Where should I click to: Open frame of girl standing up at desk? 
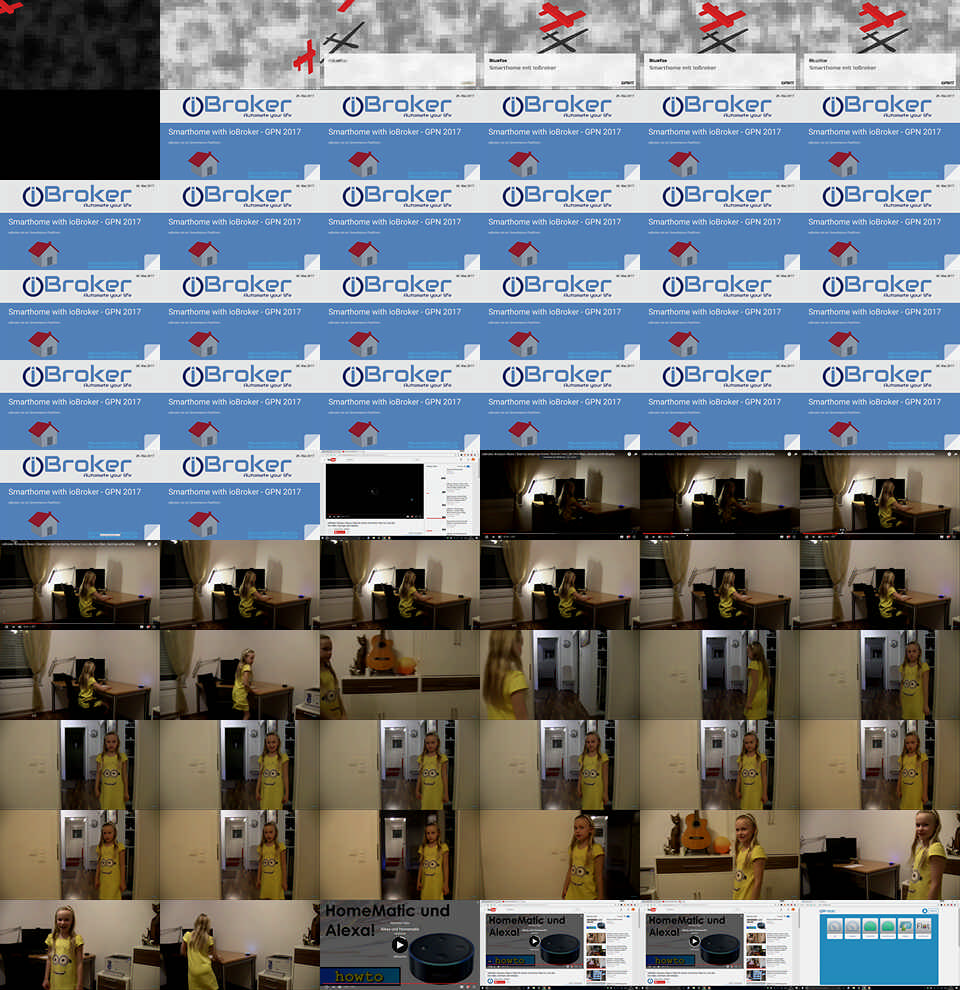click(240, 675)
